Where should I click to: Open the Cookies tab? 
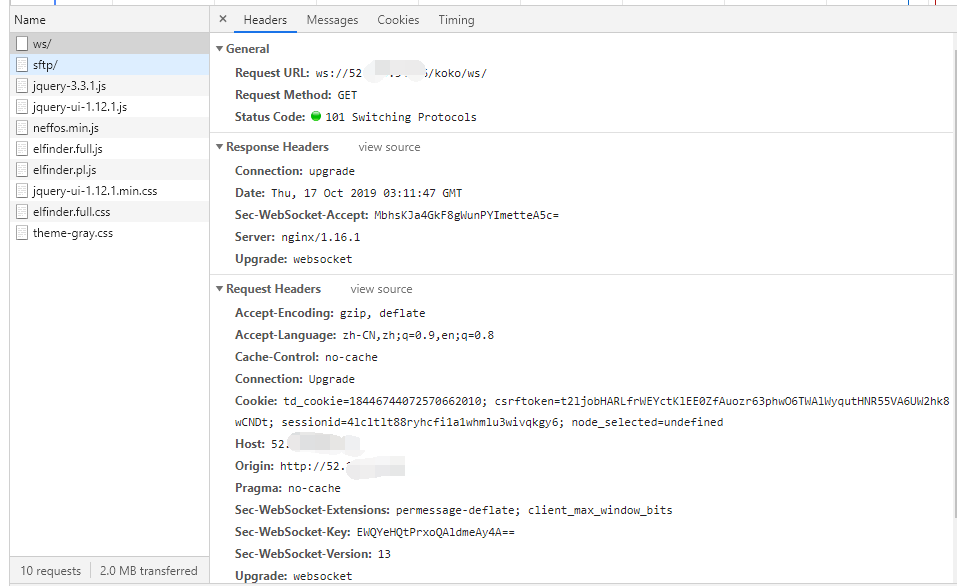coord(398,20)
